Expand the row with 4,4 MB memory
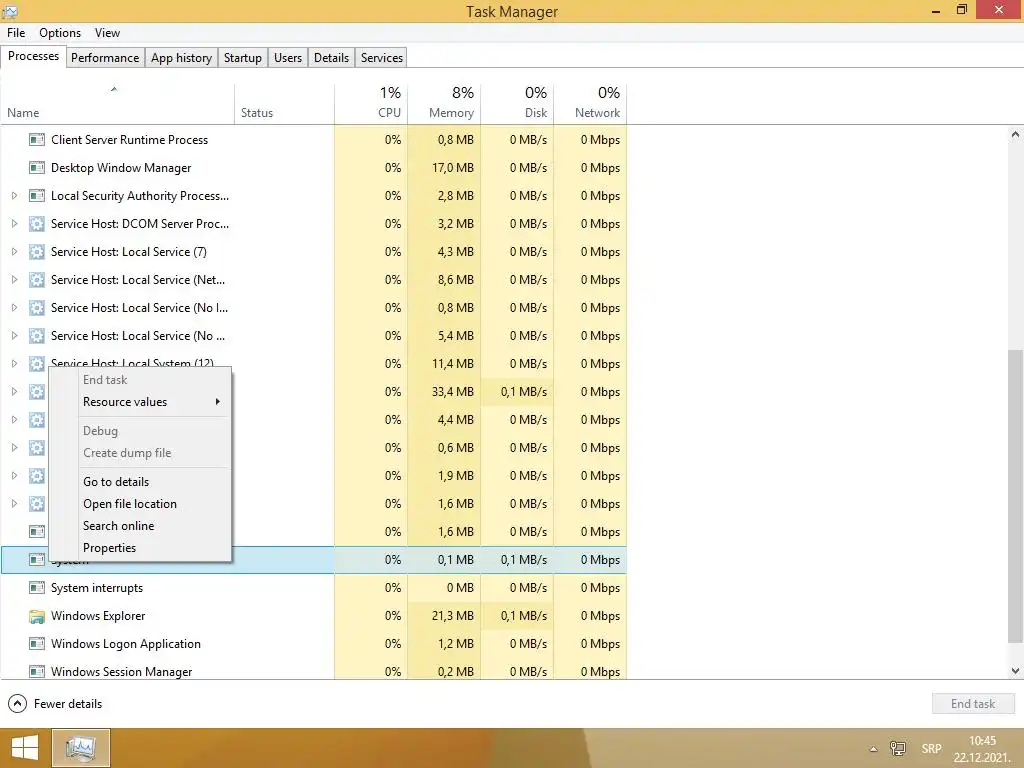Viewport: 1024px width, 768px height. [14, 420]
